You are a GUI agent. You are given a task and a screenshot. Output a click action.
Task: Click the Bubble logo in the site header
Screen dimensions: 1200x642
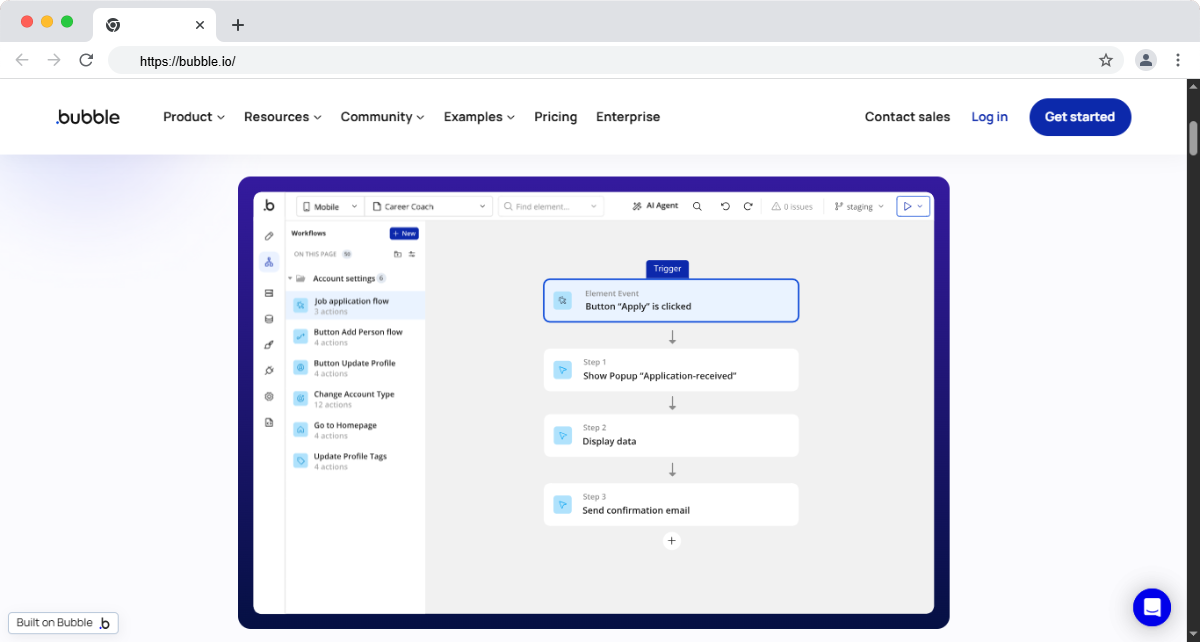coord(88,117)
